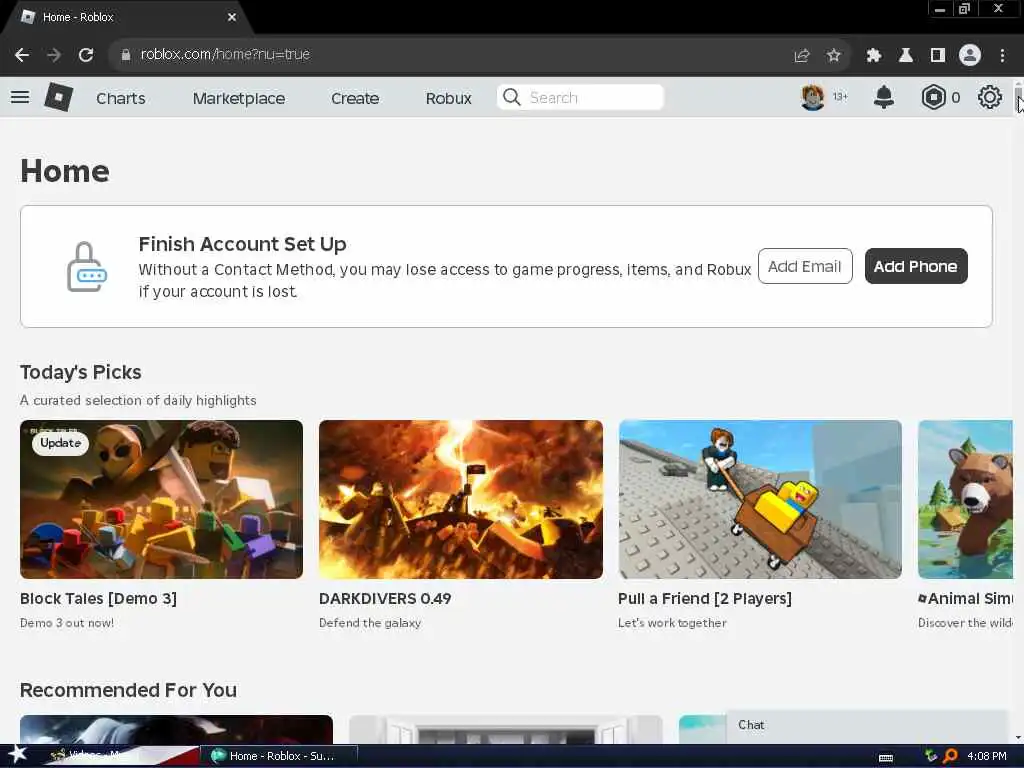Reload the page
The image size is (1024, 768).
[x=86, y=55]
